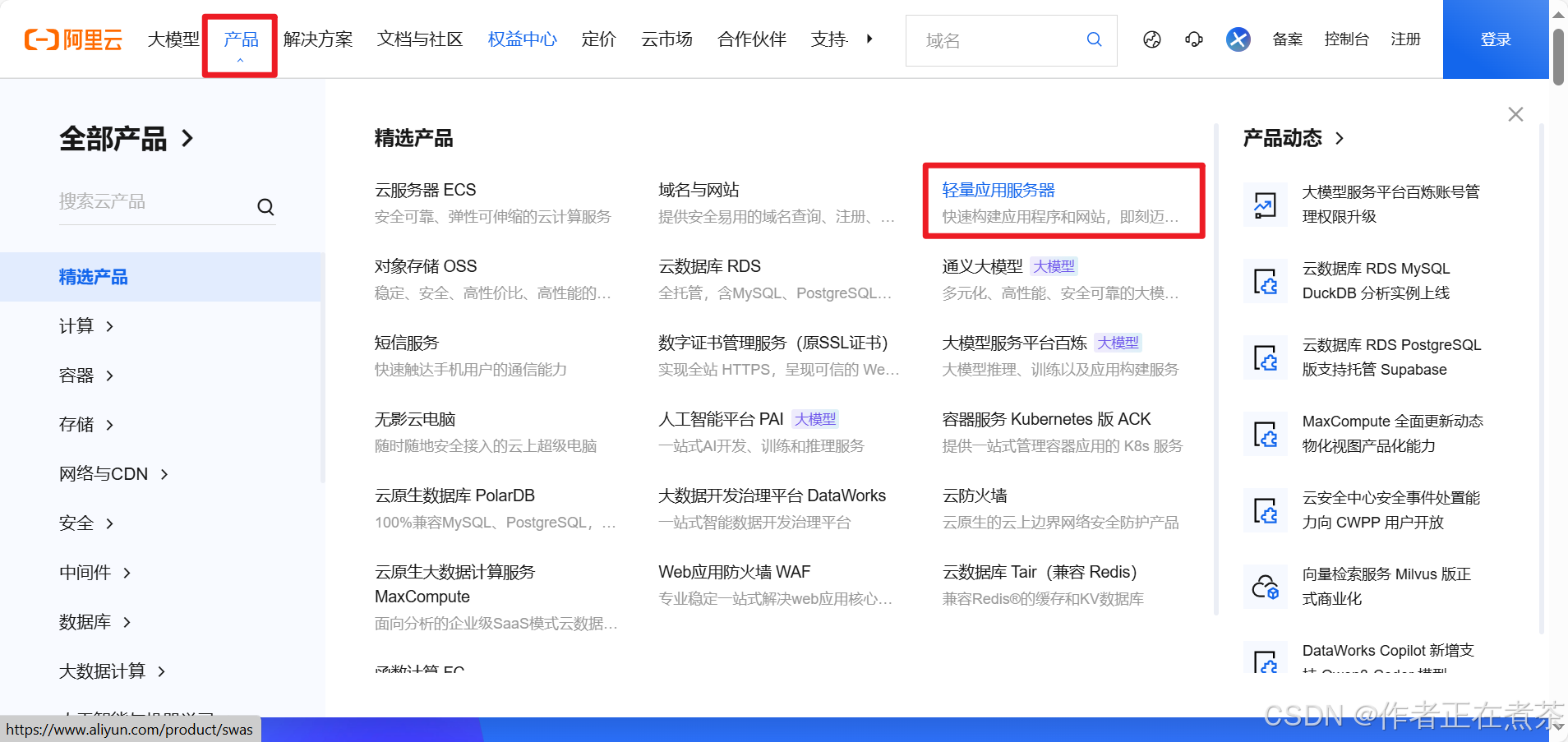
Task: Click icon next to 大模型服务平台百炼账号管理权限升级
Action: coord(1265,205)
